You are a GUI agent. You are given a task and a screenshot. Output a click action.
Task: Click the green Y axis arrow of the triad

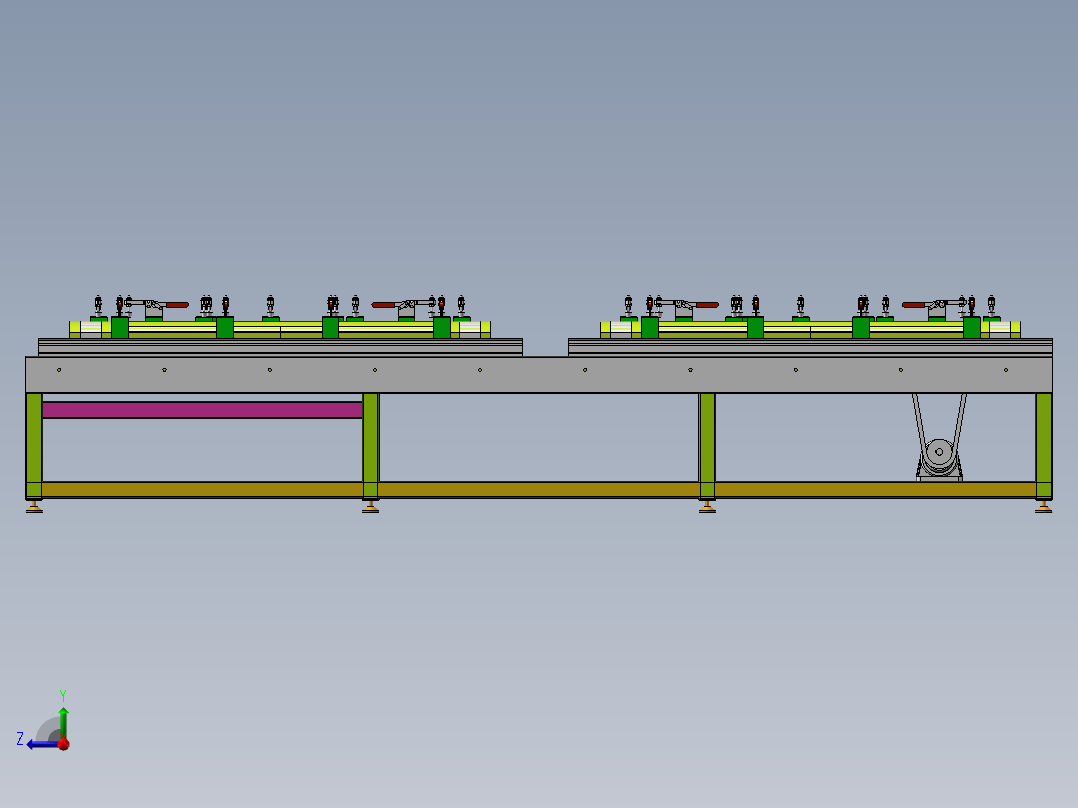pyautogui.click(x=63, y=721)
